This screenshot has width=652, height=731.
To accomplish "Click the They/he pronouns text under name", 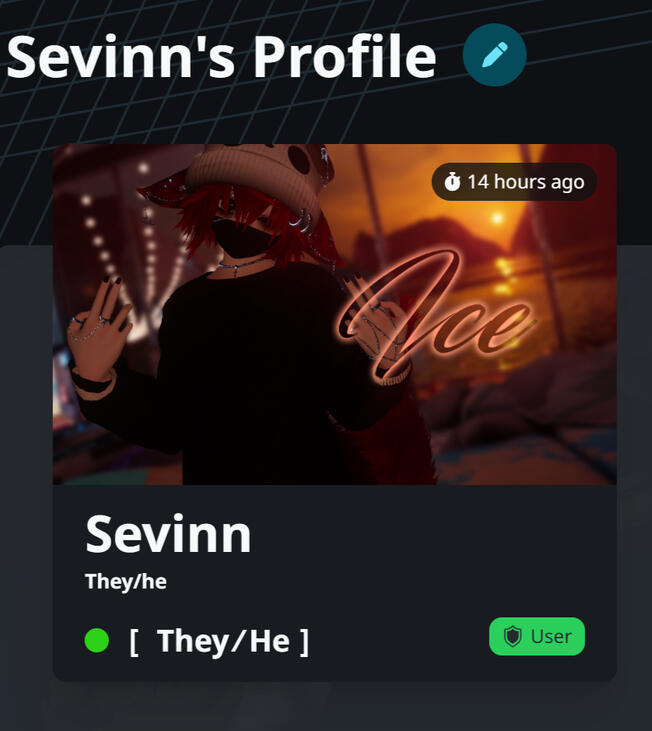I will (126, 582).
